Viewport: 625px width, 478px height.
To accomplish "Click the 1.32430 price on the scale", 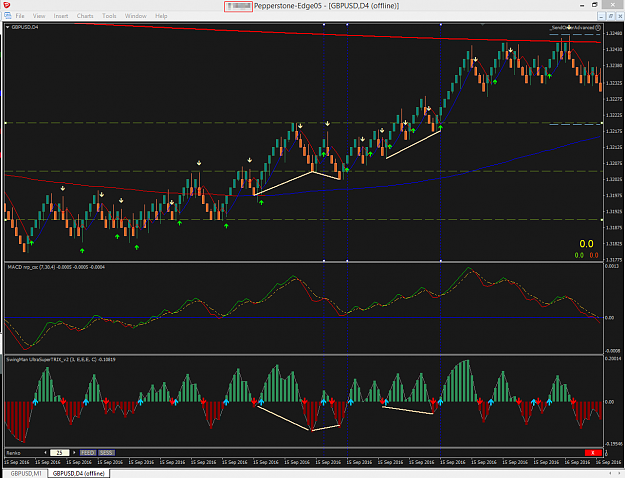I will [x=613, y=49].
